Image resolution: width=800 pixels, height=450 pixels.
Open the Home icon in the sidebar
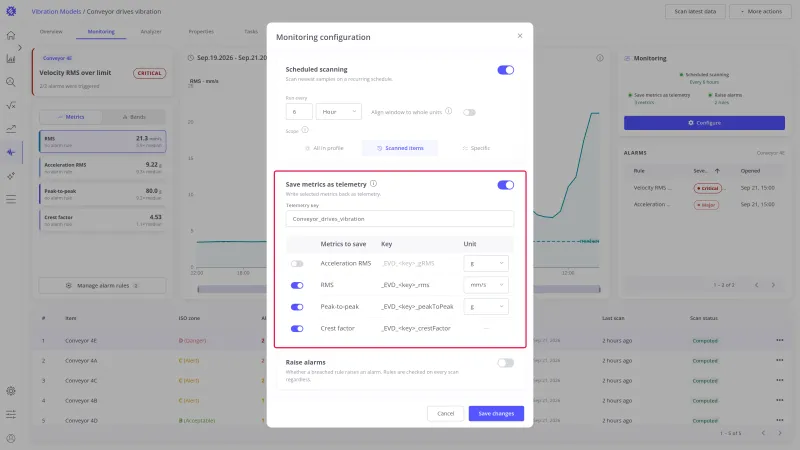tap(11, 35)
